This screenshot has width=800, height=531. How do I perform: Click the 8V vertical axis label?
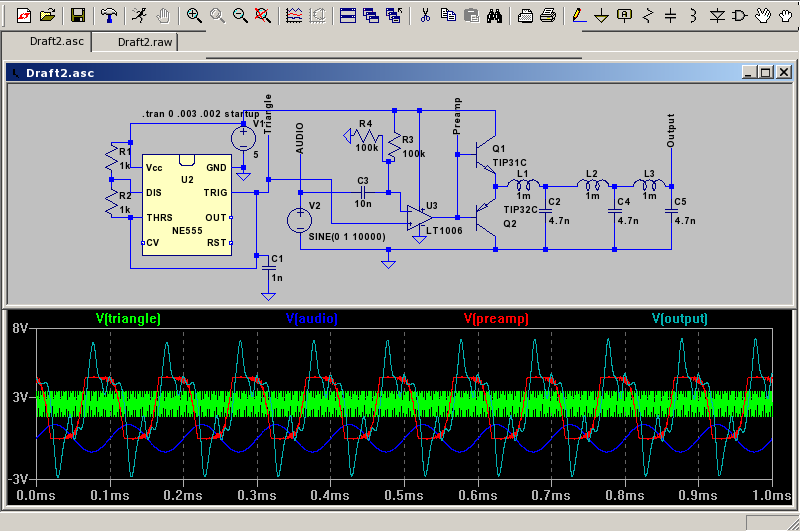point(20,328)
